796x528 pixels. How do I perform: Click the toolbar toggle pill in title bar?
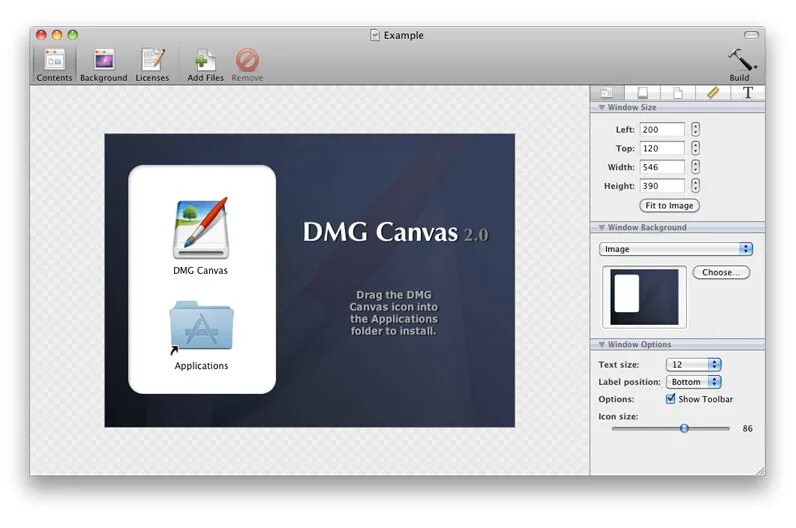(751, 35)
